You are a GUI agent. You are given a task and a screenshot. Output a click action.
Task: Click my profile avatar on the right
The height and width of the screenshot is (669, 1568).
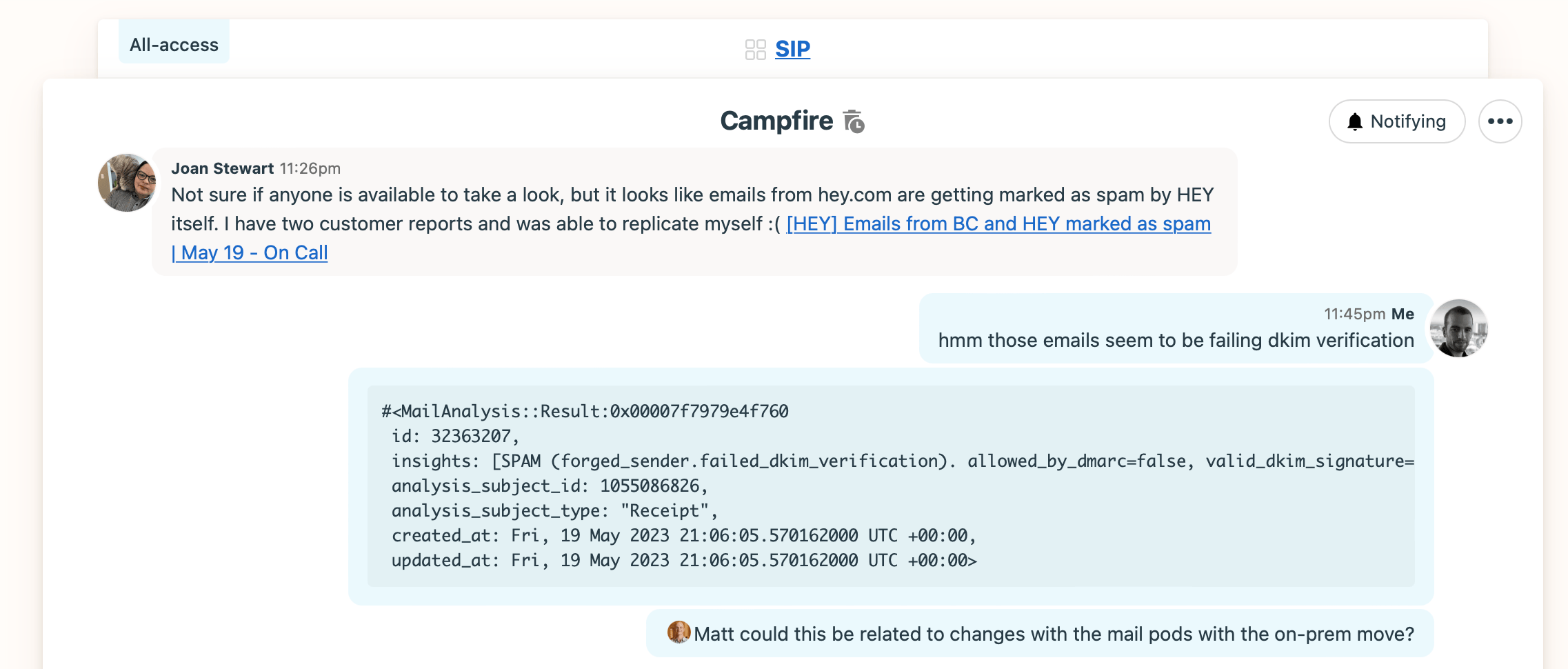[1458, 328]
